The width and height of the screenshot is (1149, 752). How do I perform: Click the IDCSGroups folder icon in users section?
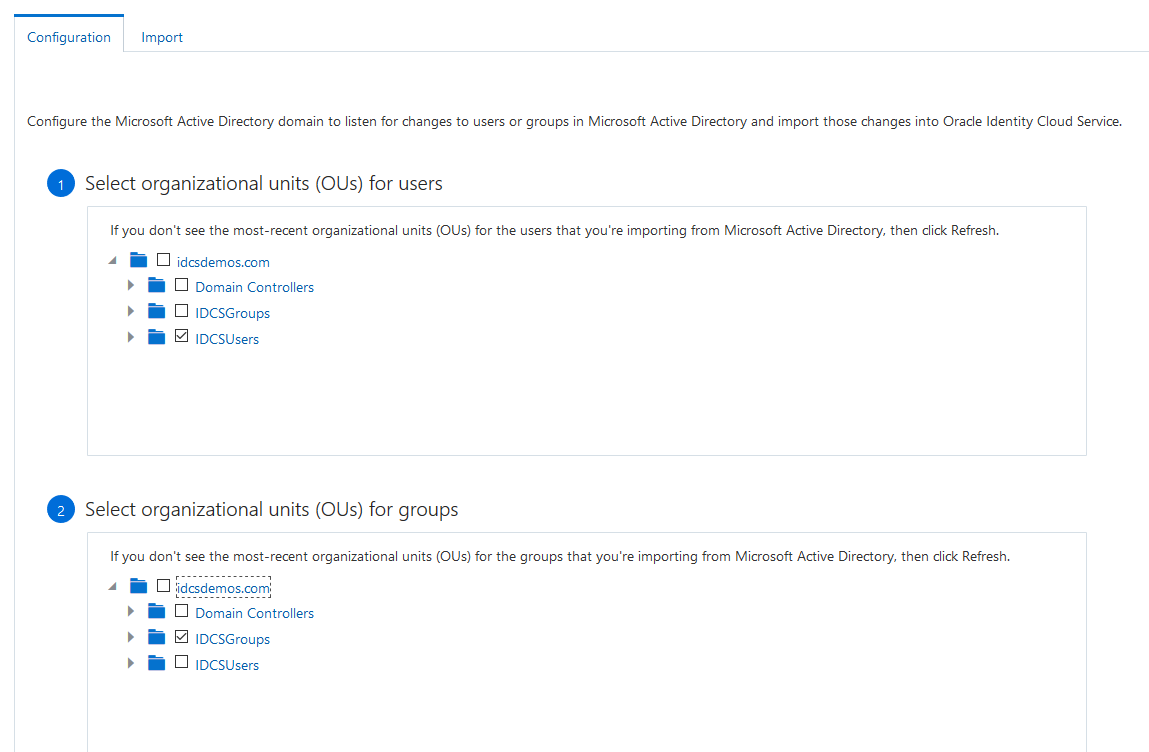tap(156, 312)
